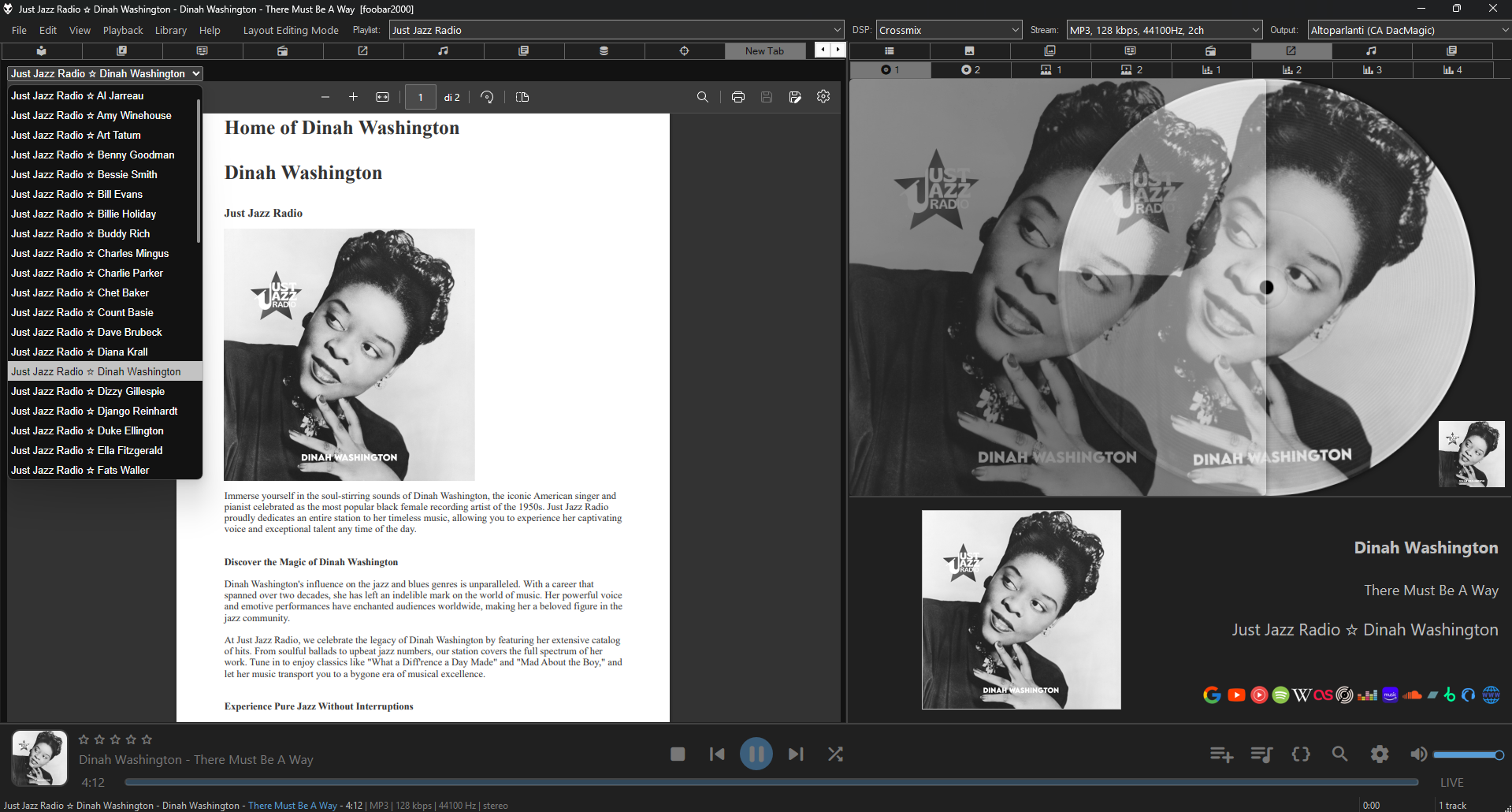Click zoom out minus in PDF toolbar

pos(325,97)
